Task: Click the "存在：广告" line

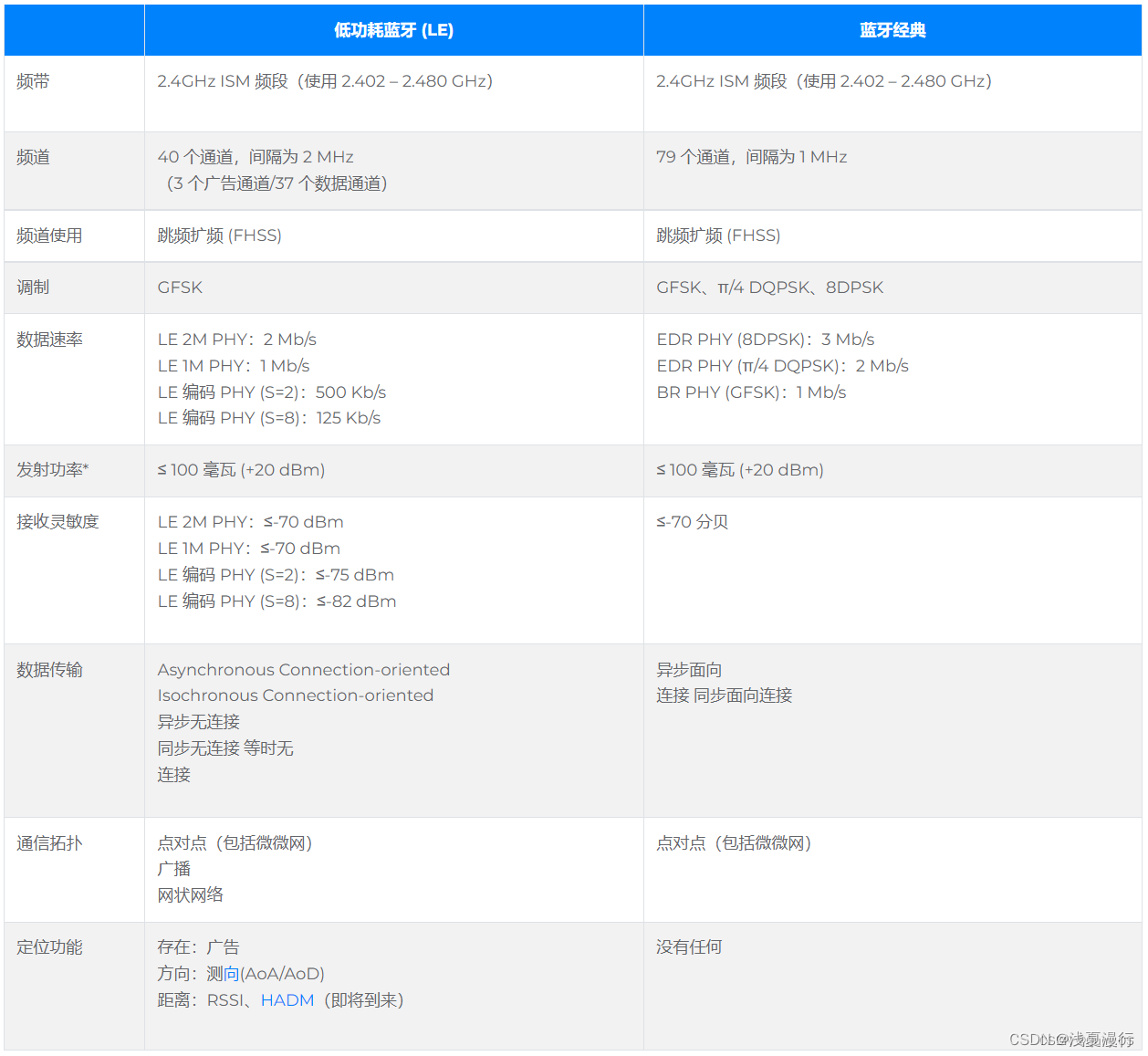Action: [198, 947]
